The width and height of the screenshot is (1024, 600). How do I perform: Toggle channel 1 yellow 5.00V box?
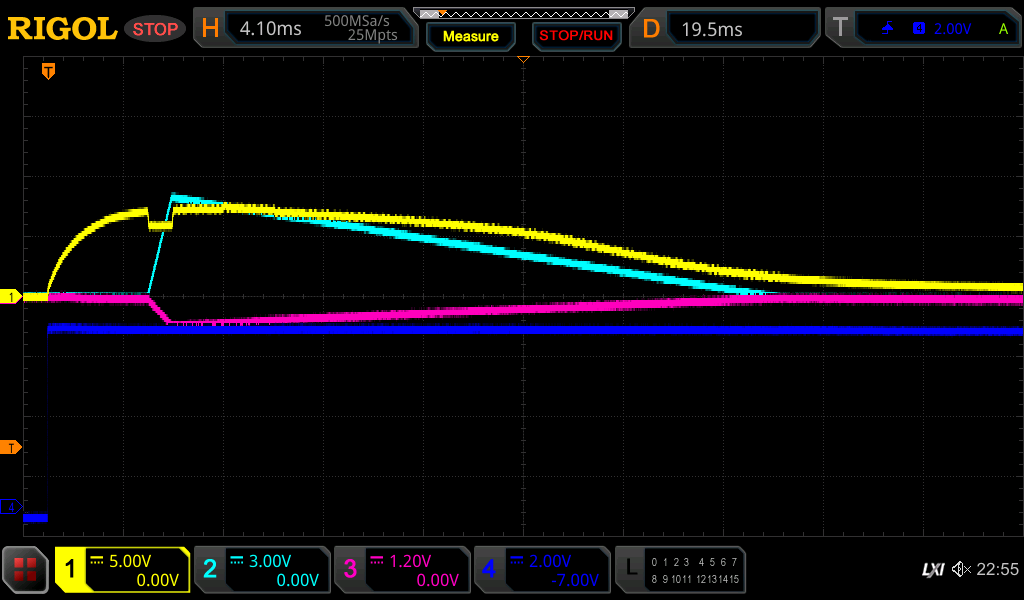(x=122, y=570)
